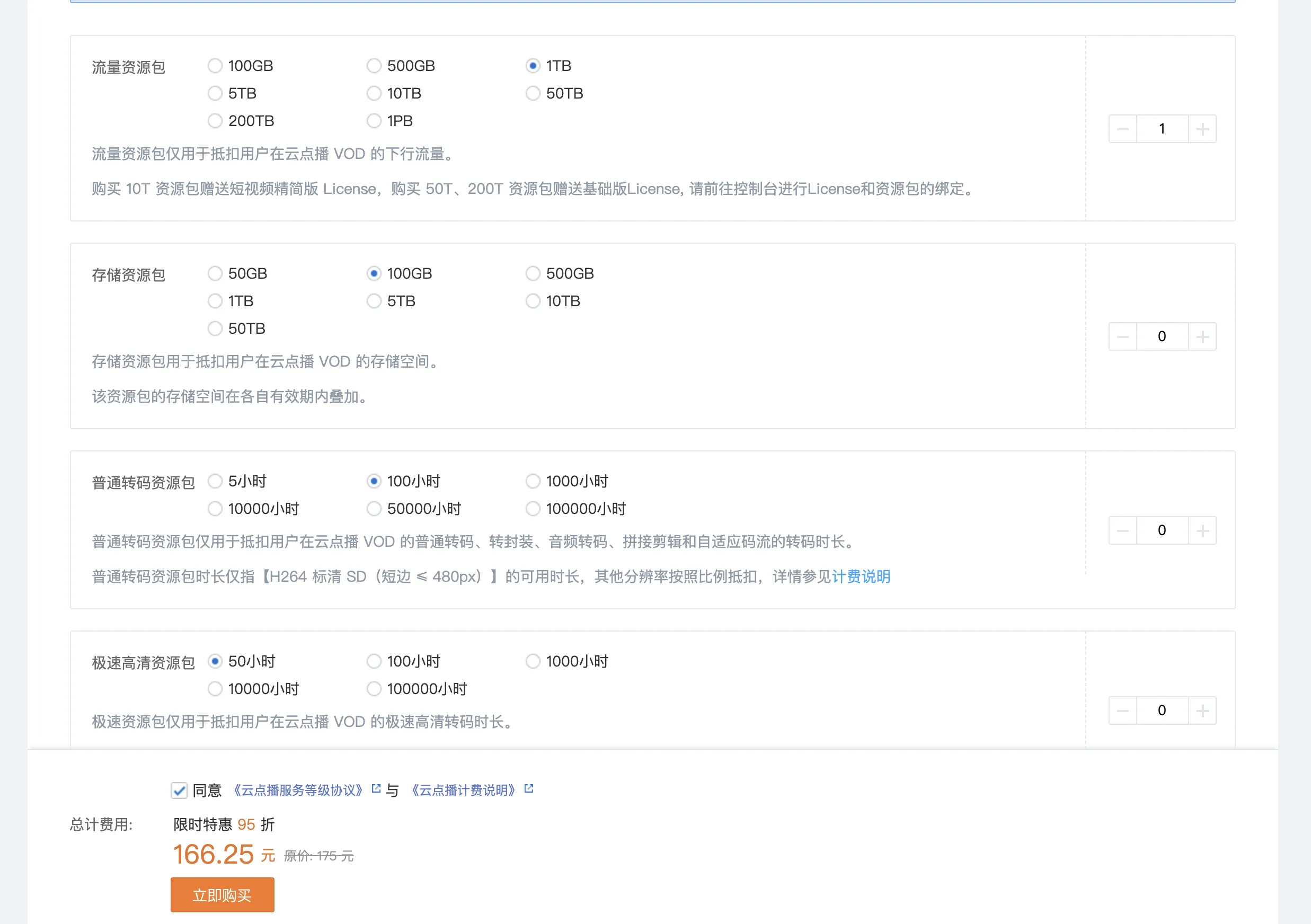Select 50000小时 transcoding pack
Viewport: 1311px width, 924px height.
(x=374, y=509)
